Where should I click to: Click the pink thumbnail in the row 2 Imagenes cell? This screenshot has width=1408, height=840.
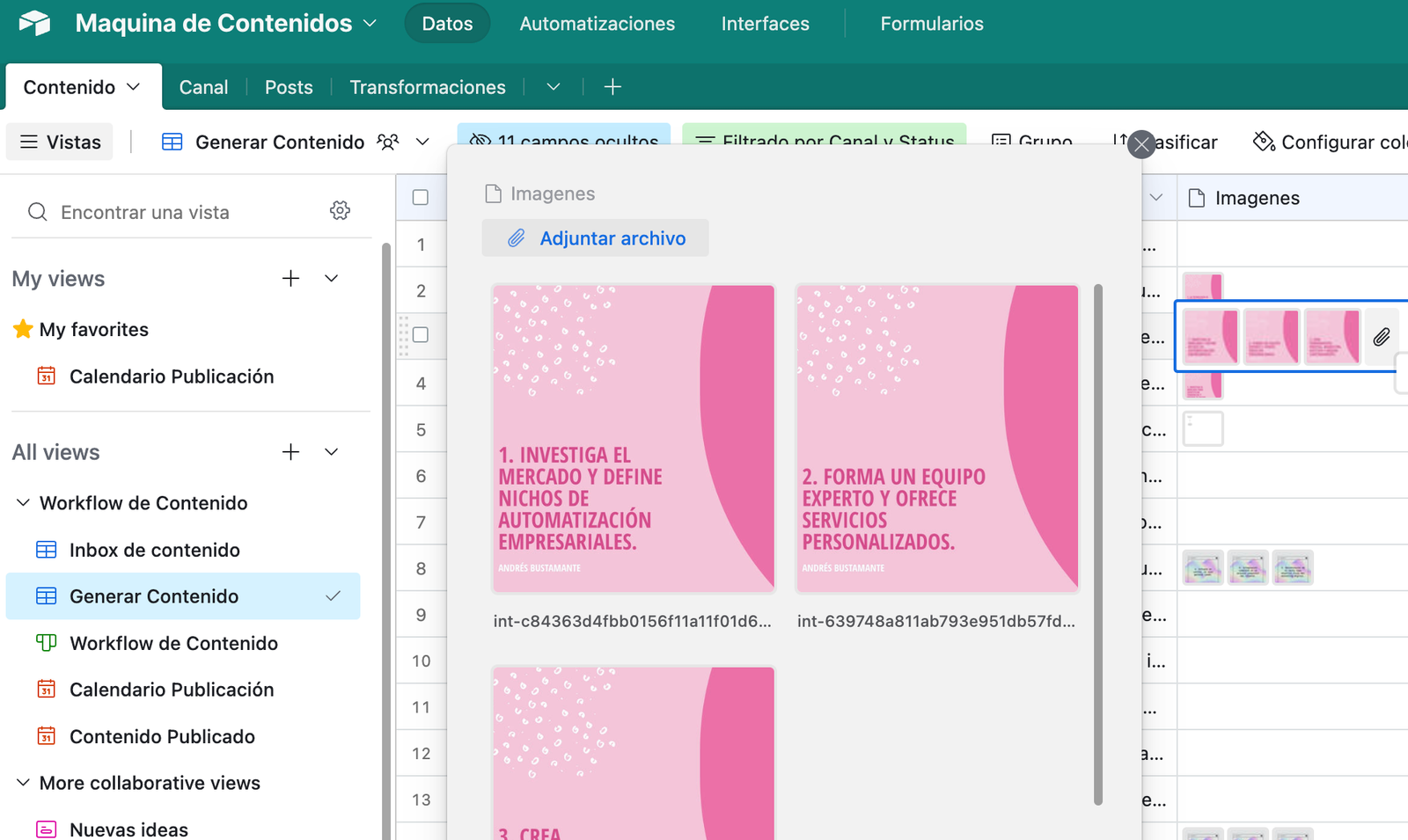1203,286
